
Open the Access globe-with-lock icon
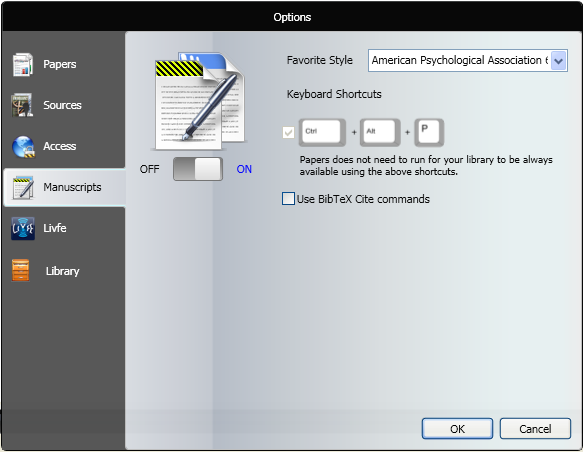pos(23,146)
